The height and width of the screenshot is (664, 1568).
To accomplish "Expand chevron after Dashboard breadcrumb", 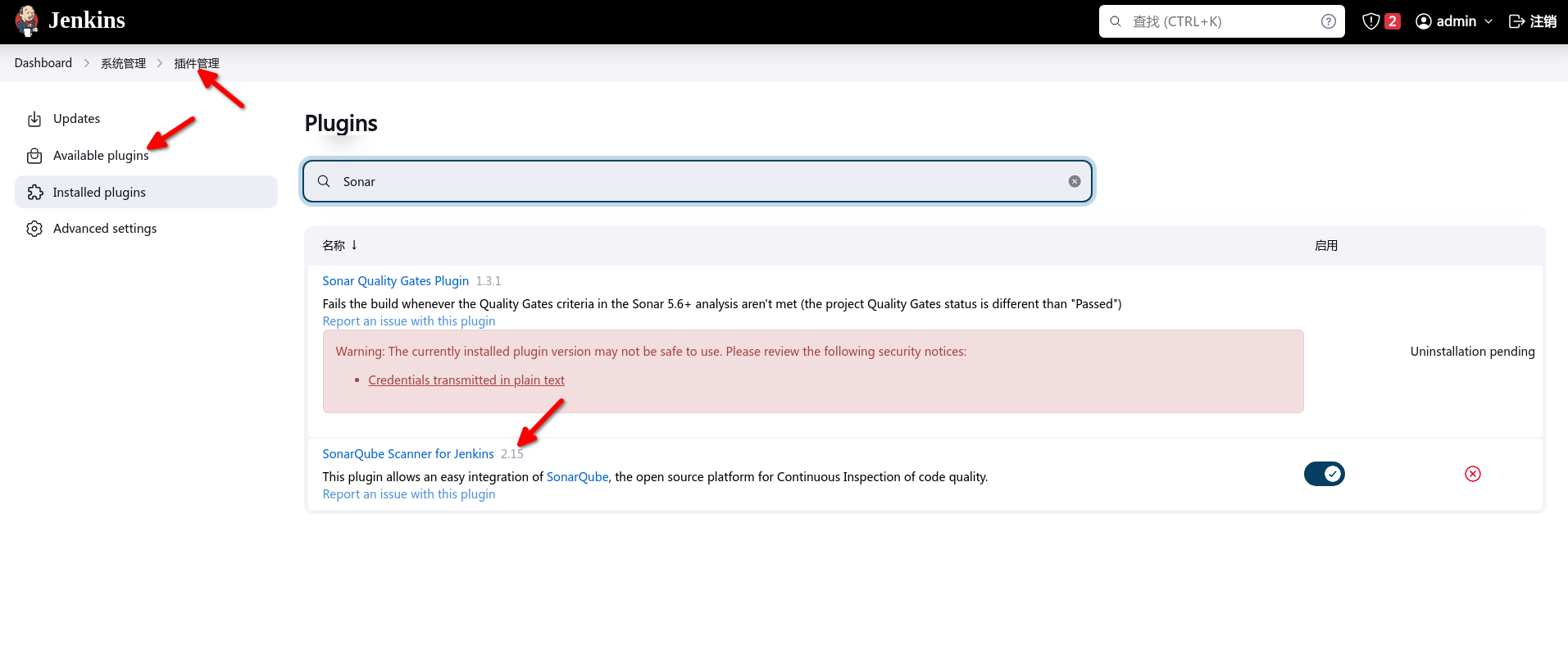I will coord(87,63).
